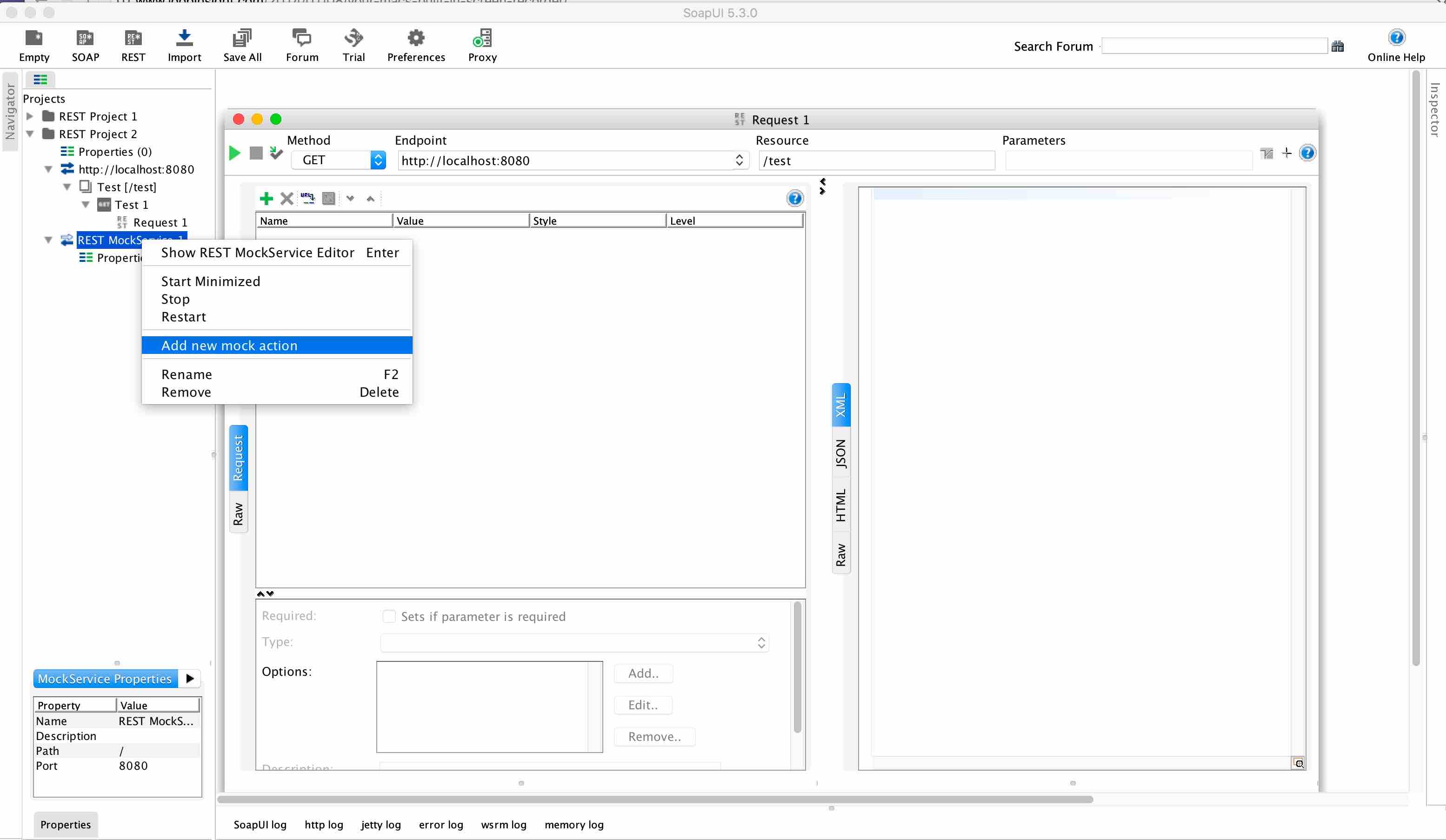Choose Add new mock action
This screenshot has height=840, width=1446.
click(277, 346)
